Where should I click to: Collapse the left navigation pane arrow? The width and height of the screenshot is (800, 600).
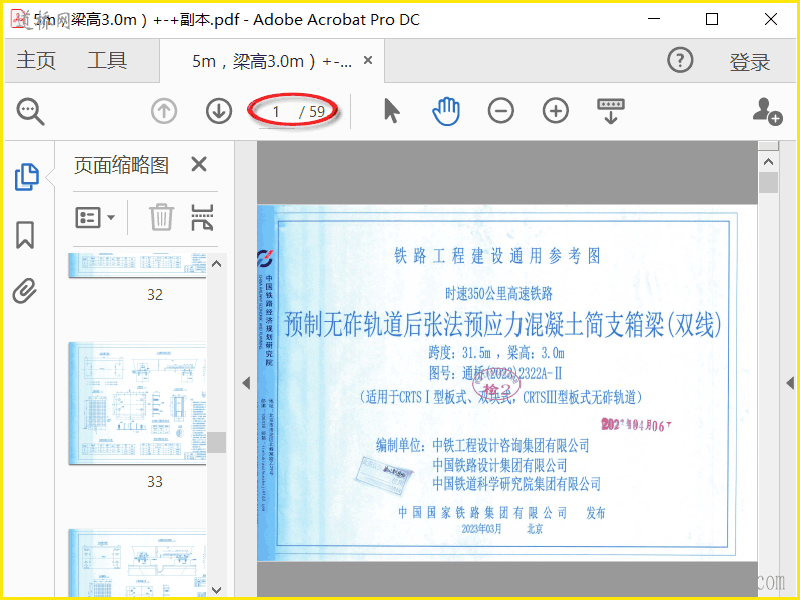246,383
